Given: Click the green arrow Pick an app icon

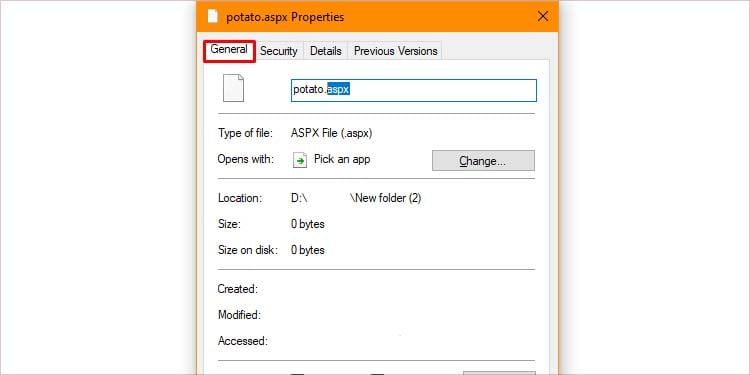Looking at the screenshot, I should (x=299, y=160).
